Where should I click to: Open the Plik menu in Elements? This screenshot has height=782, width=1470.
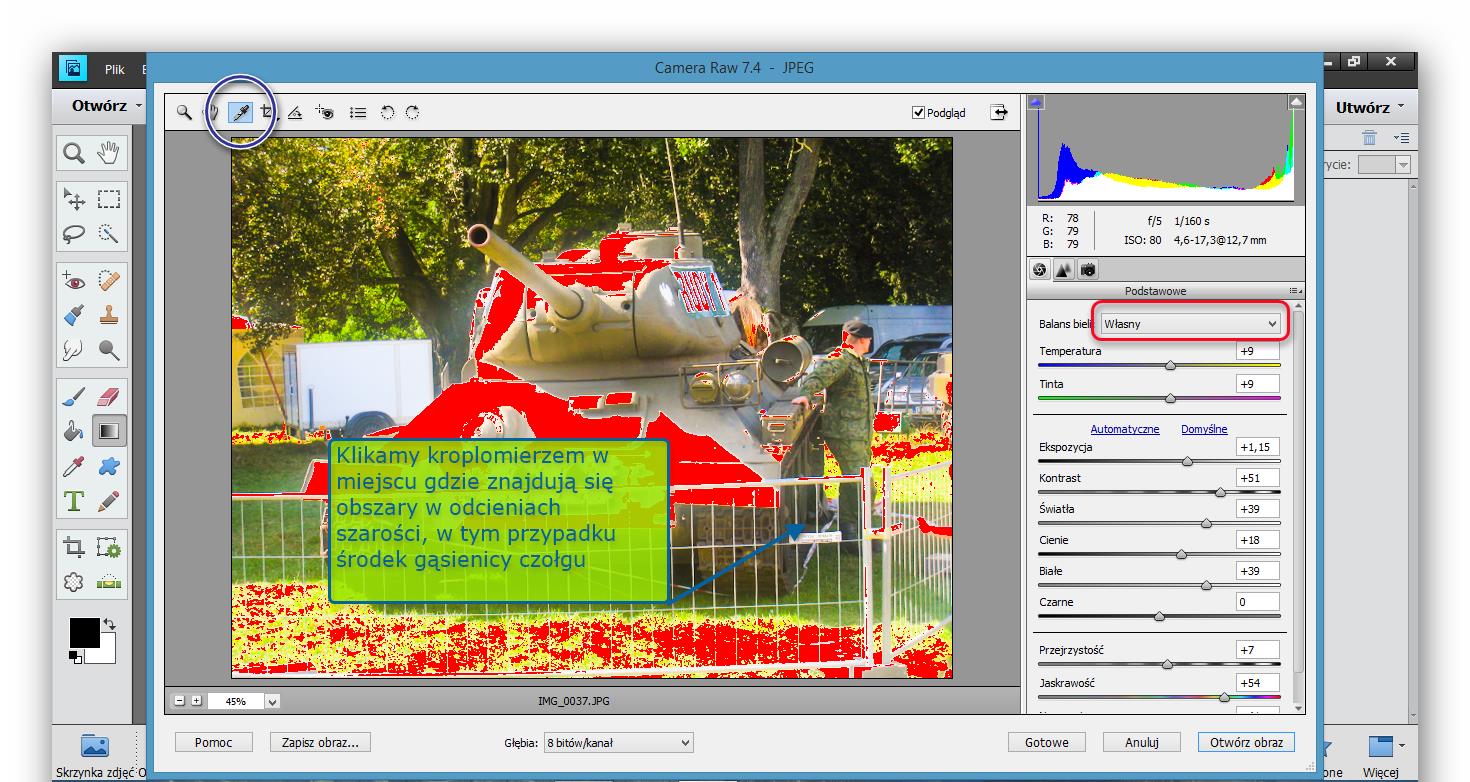click(115, 69)
